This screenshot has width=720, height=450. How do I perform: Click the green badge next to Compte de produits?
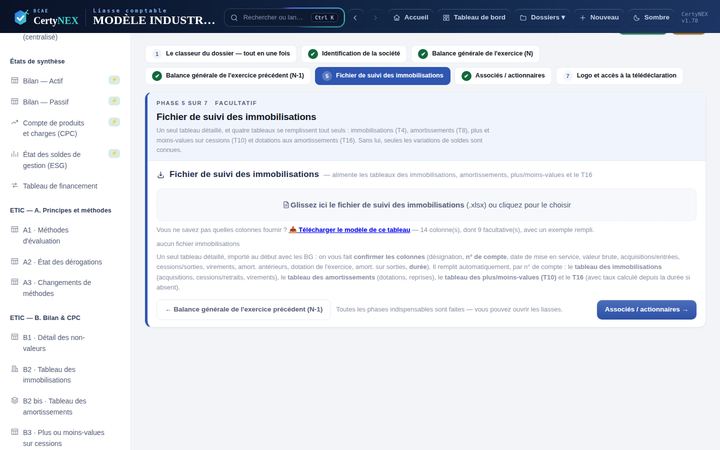tap(114, 122)
